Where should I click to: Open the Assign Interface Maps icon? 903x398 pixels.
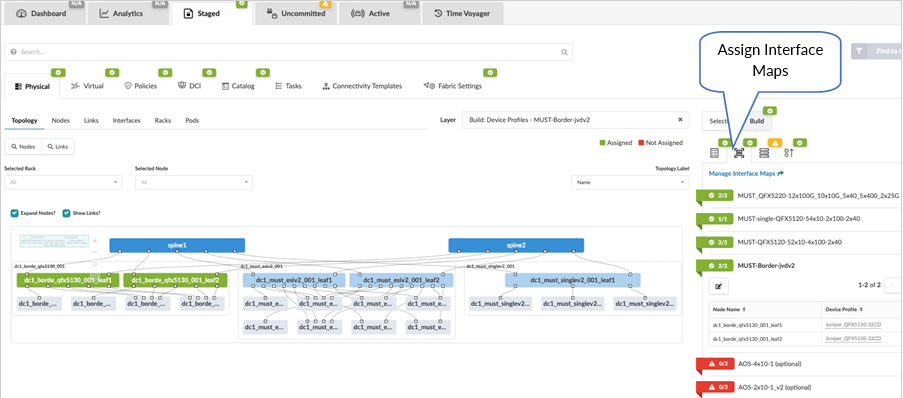[x=739, y=153]
